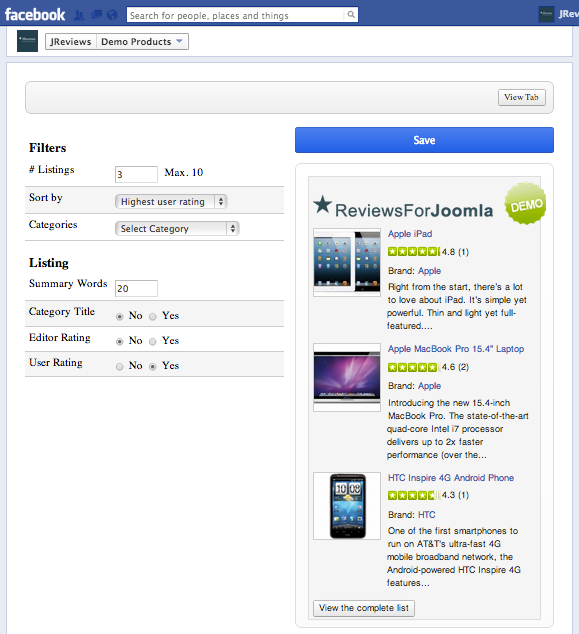Open messages icon in top bar
Screen dimensions: 579x634
[96, 15]
